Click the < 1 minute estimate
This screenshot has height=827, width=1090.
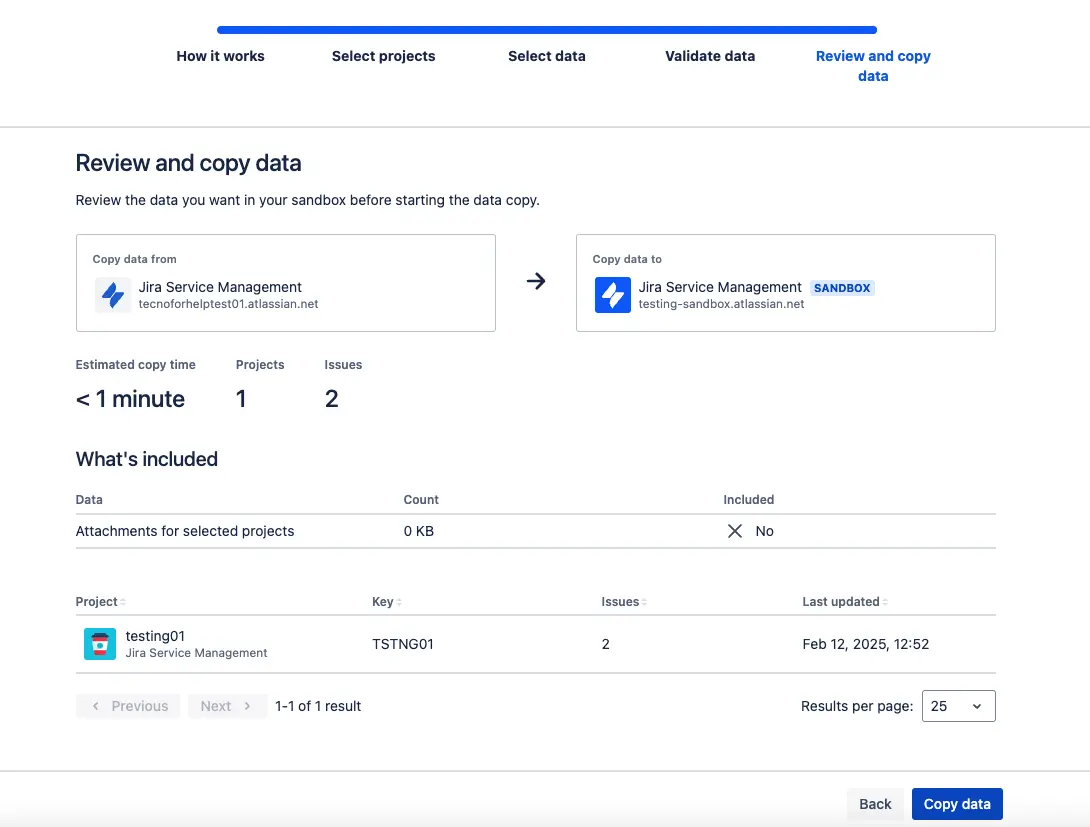click(x=130, y=399)
